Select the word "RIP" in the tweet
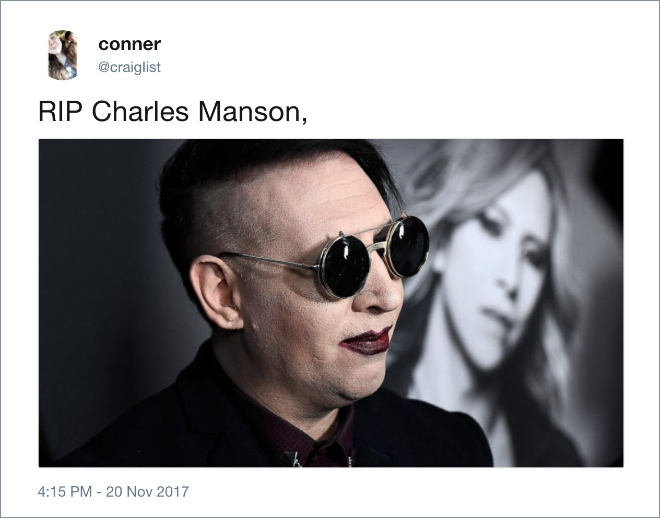Image resolution: width=660 pixels, height=518 pixels. (60, 112)
